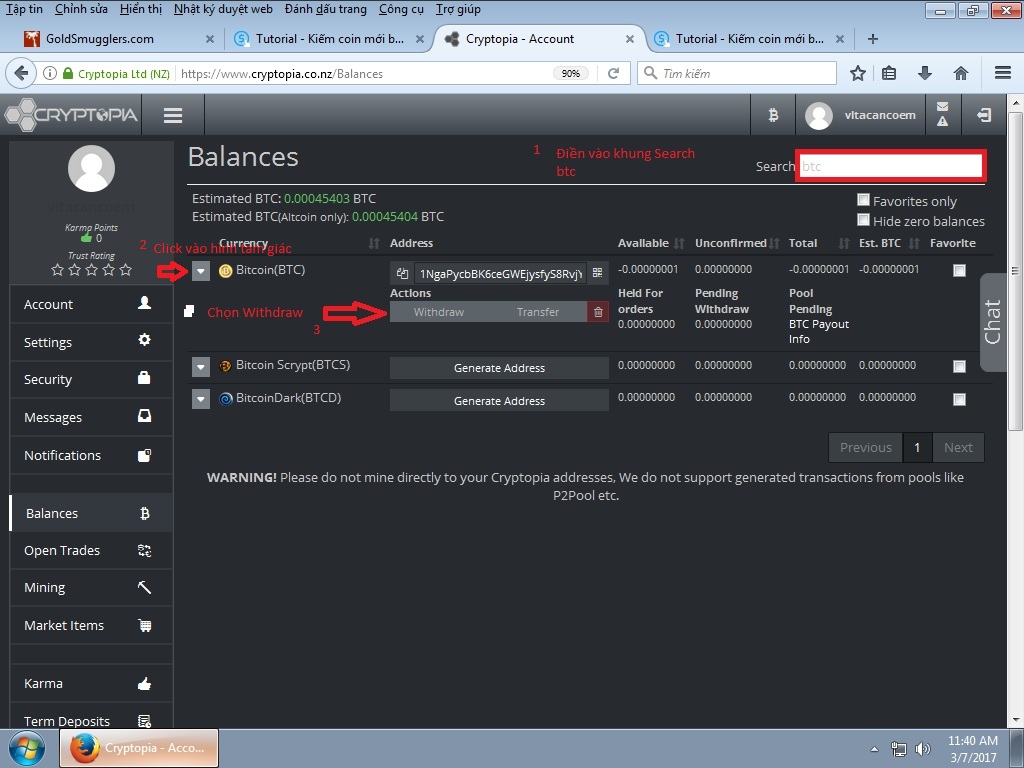Reload the page with the refresh icon
Screen dimensions: 1024x768
point(613,73)
